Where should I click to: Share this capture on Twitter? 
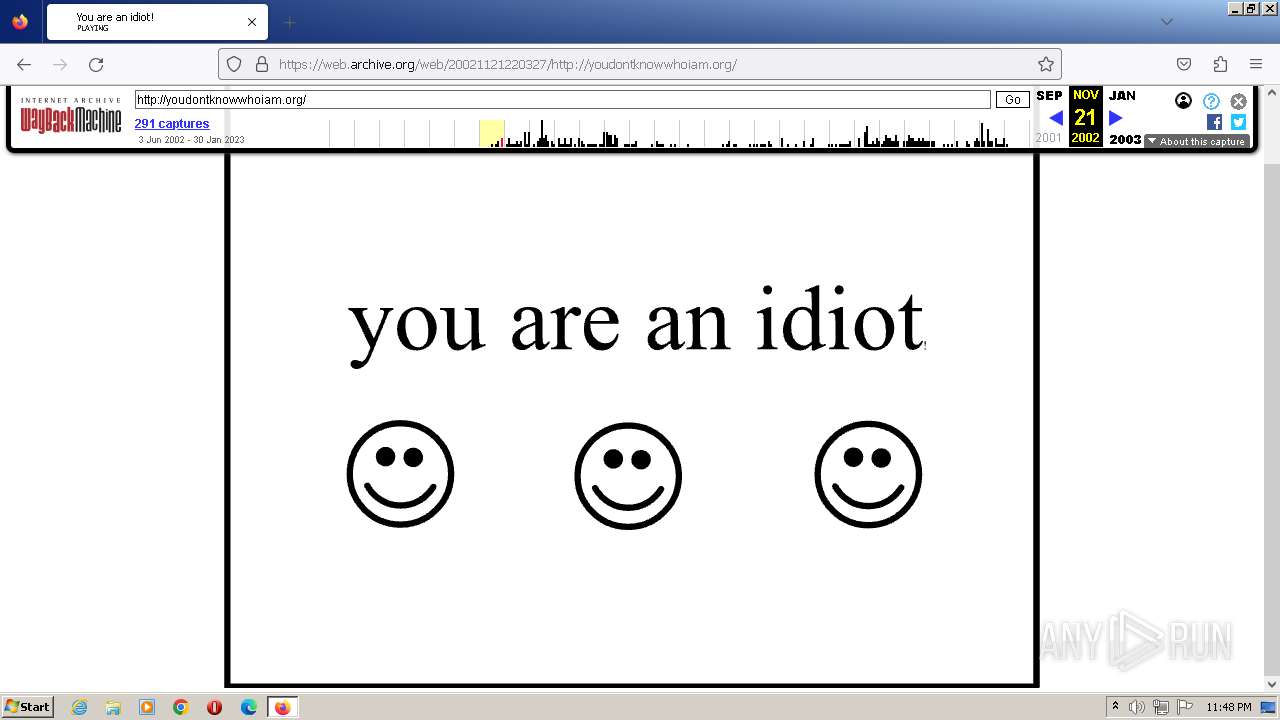tap(1238, 122)
